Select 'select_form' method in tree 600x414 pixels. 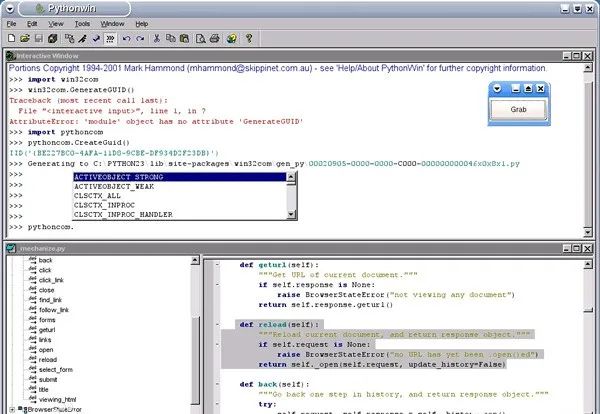56,370
